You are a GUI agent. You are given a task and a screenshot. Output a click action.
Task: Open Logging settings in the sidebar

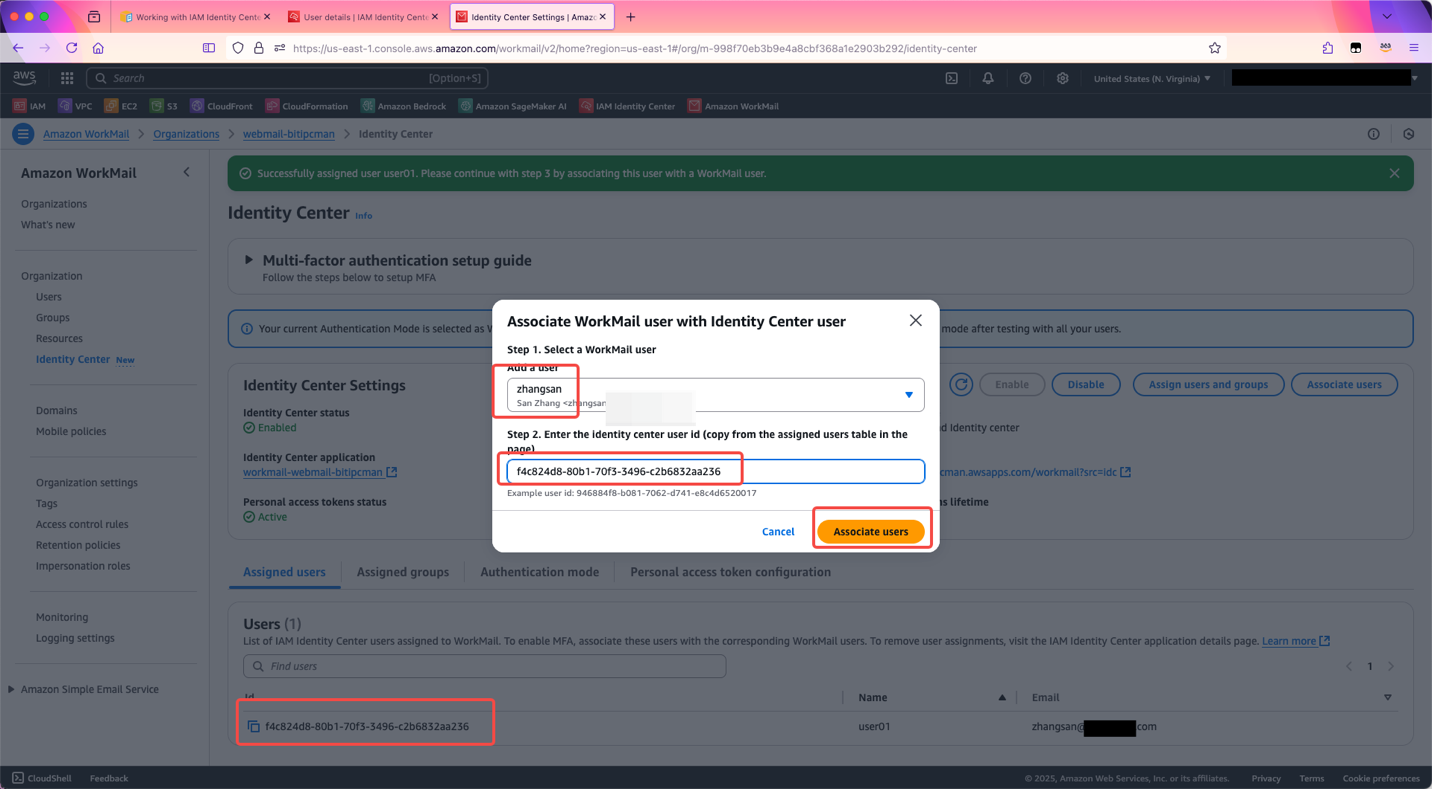pos(75,638)
